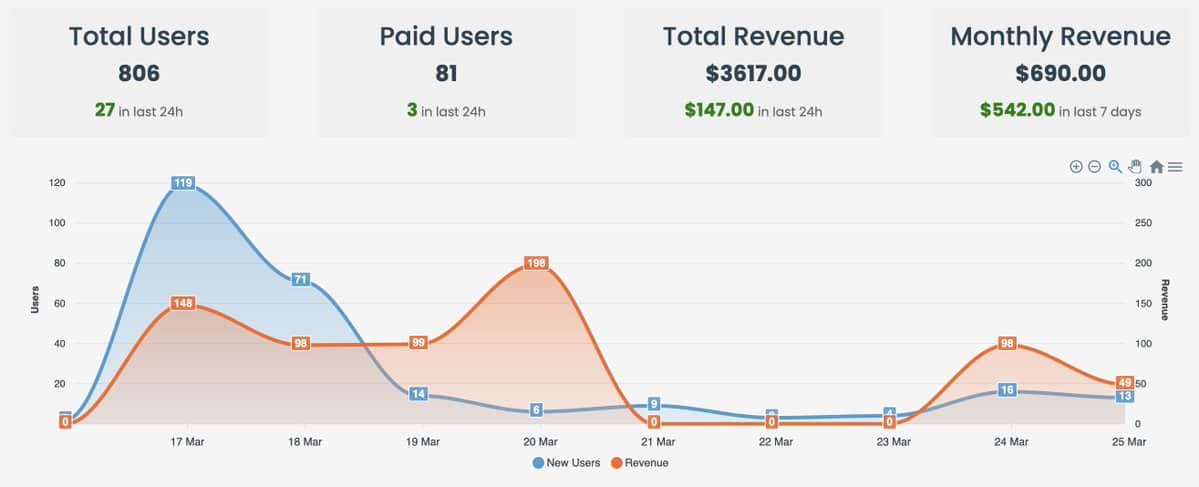Click the 71 new users data label
1199x487 pixels.
click(301, 279)
